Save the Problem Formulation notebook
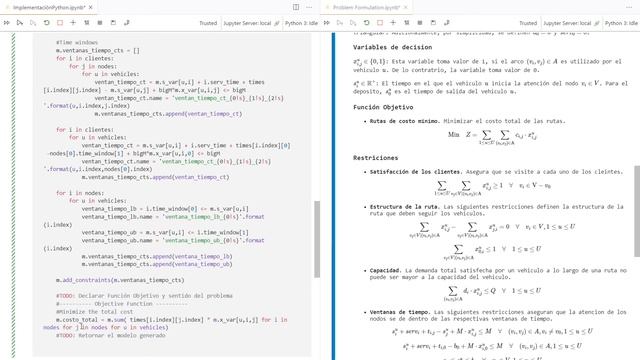Screen dimensions: 640x360 [433, 23]
